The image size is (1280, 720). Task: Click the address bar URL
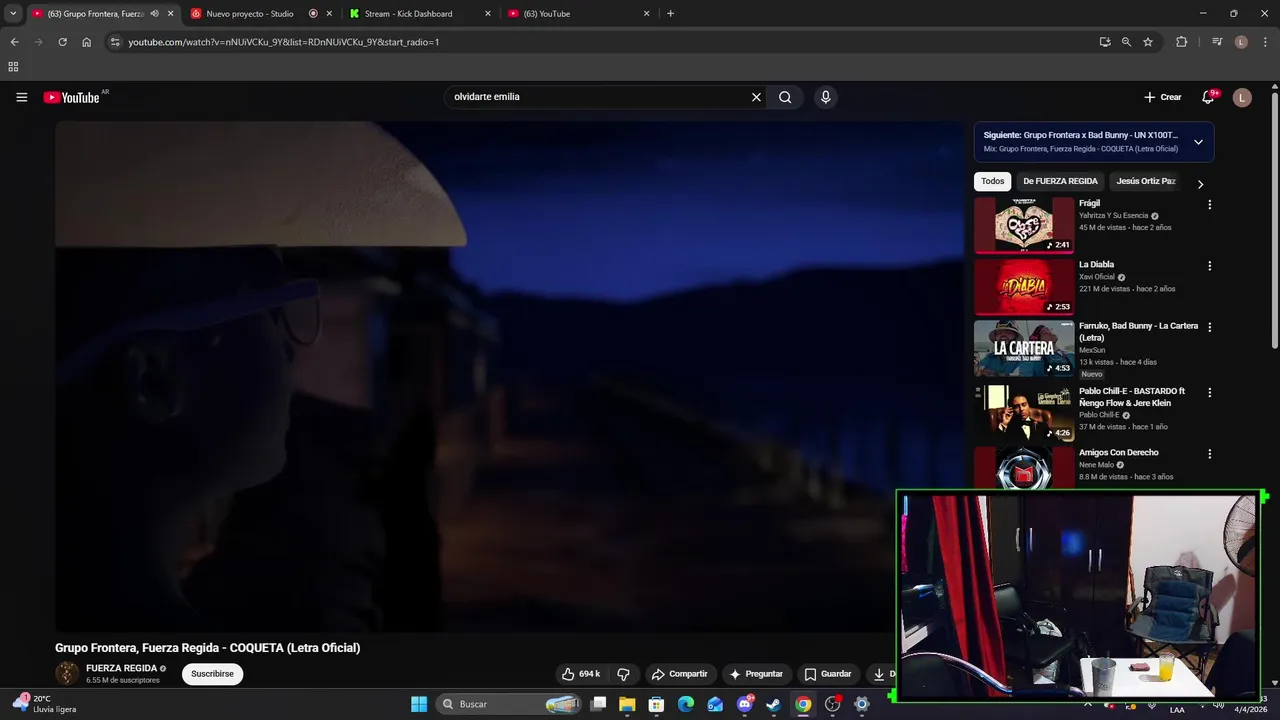284,42
